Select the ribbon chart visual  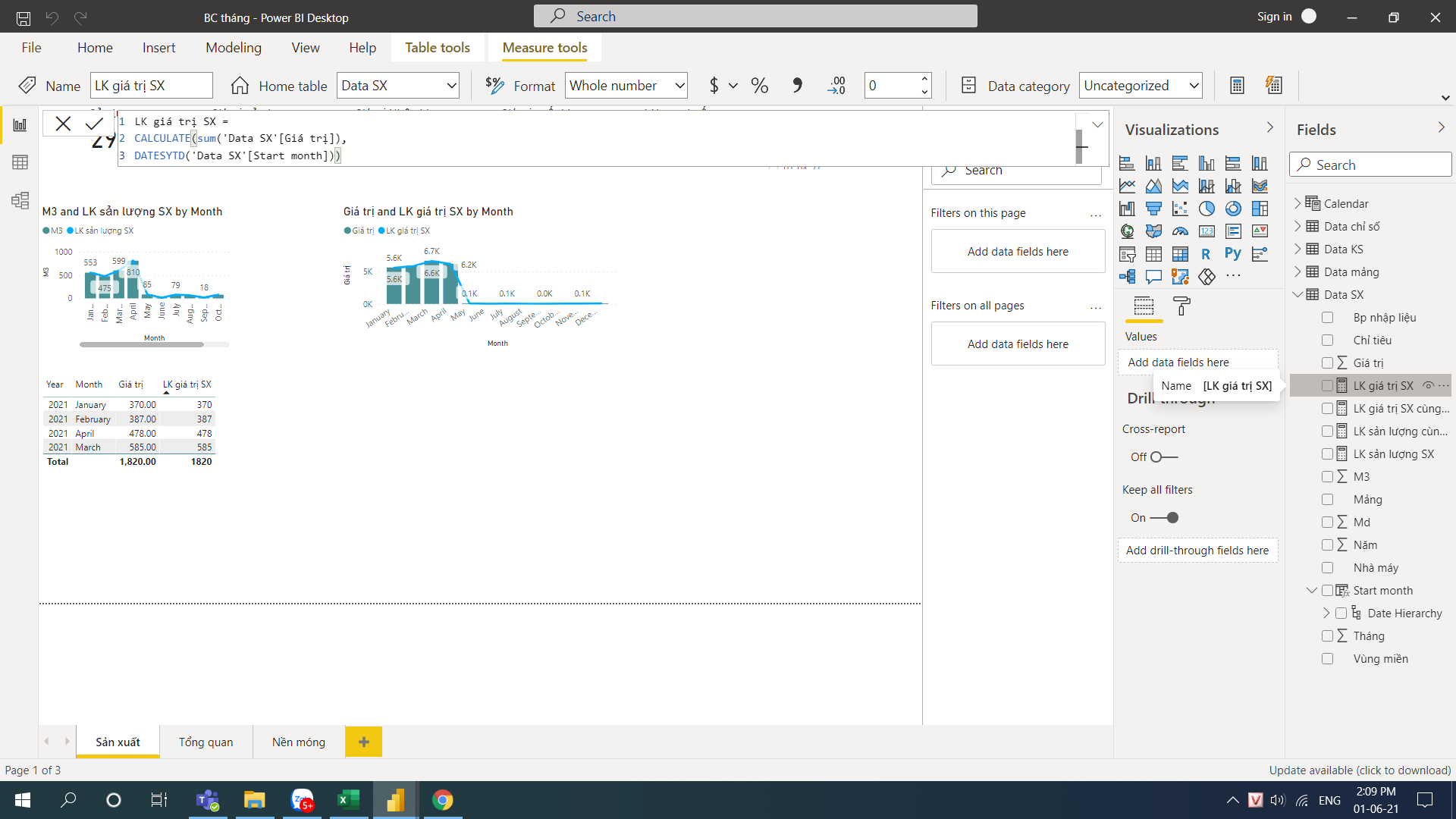point(1260,186)
